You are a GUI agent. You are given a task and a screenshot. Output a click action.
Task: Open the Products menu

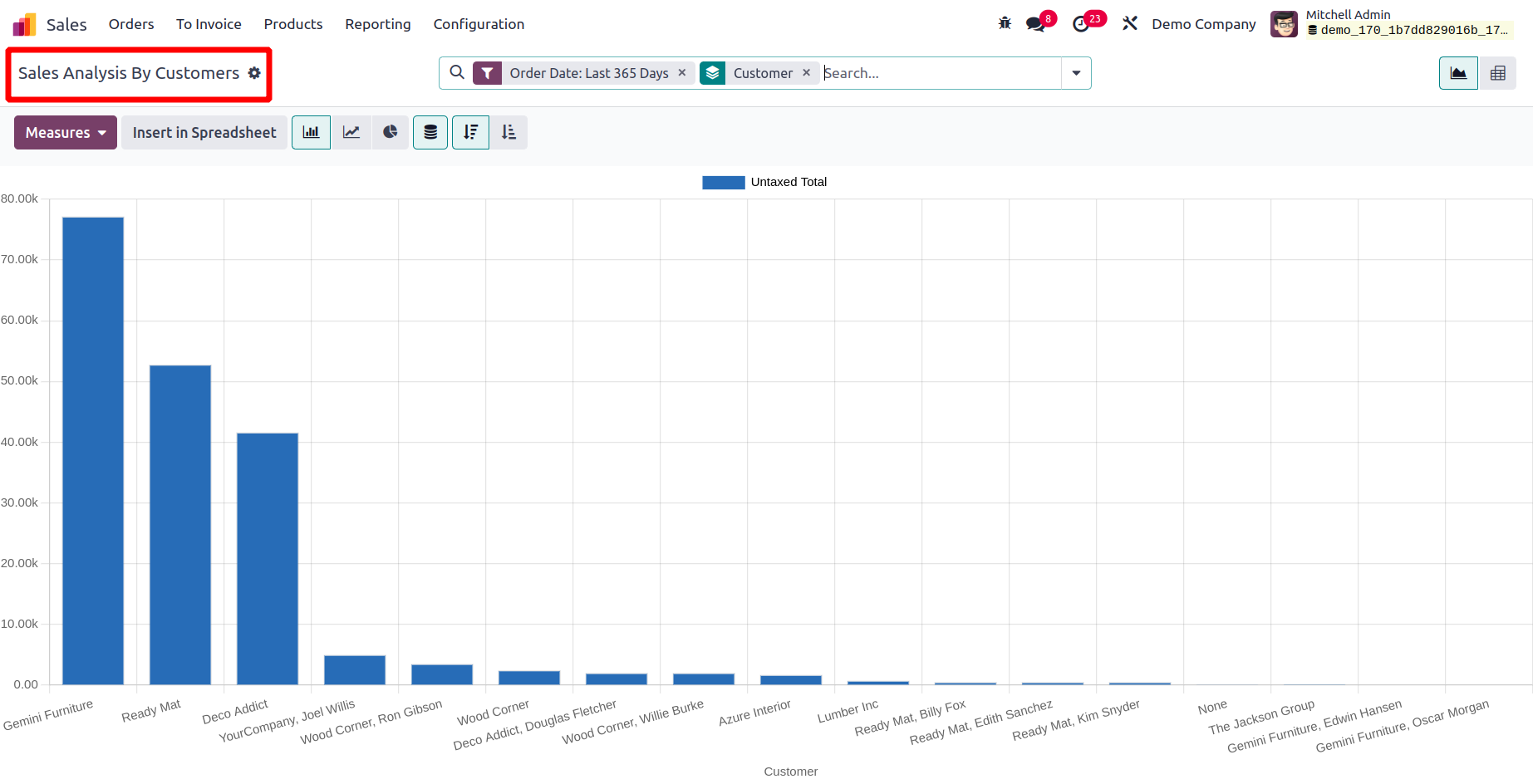tap(293, 24)
